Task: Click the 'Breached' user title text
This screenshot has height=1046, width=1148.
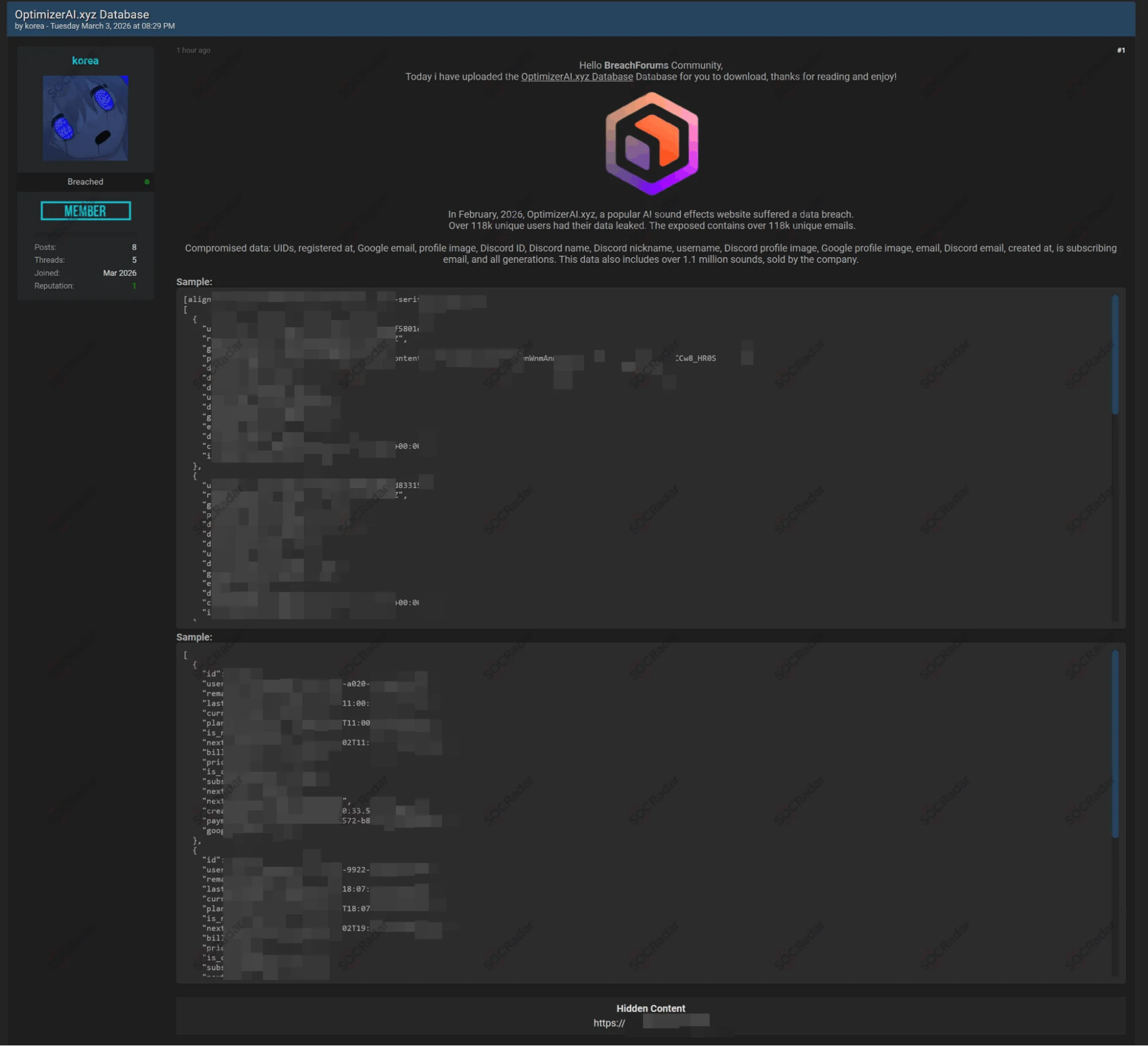Action: (x=85, y=182)
